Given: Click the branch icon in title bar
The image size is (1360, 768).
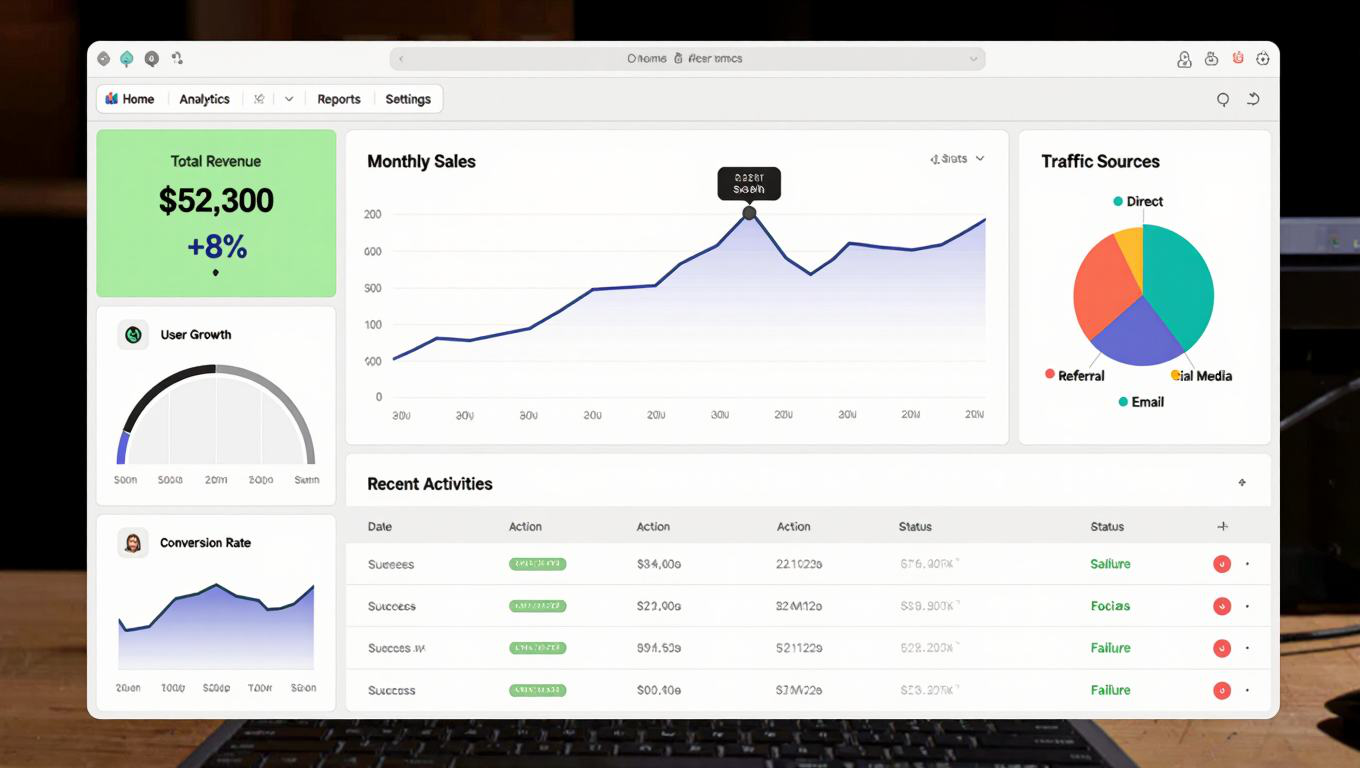Looking at the screenshot, I should 177,58.
